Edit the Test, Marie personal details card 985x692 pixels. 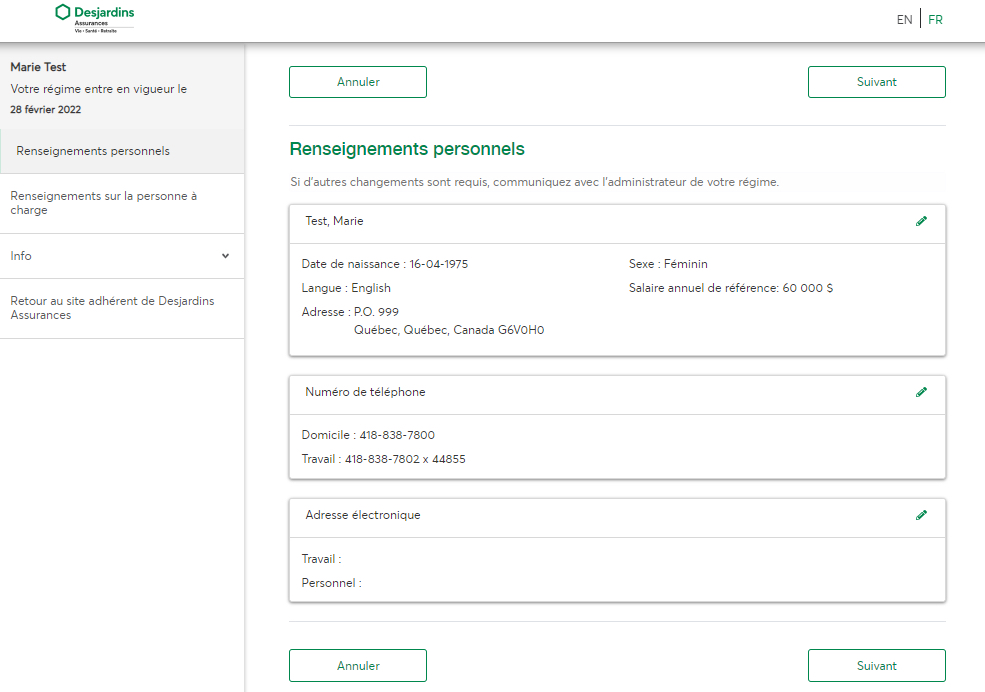(x=921, y=221)
